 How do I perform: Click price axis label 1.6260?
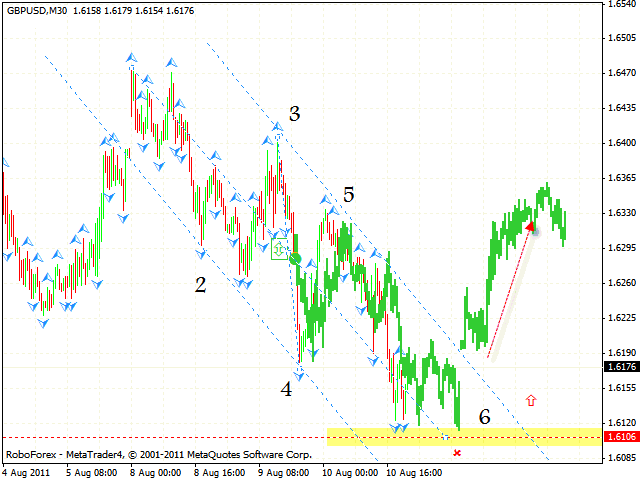[622, 283]
